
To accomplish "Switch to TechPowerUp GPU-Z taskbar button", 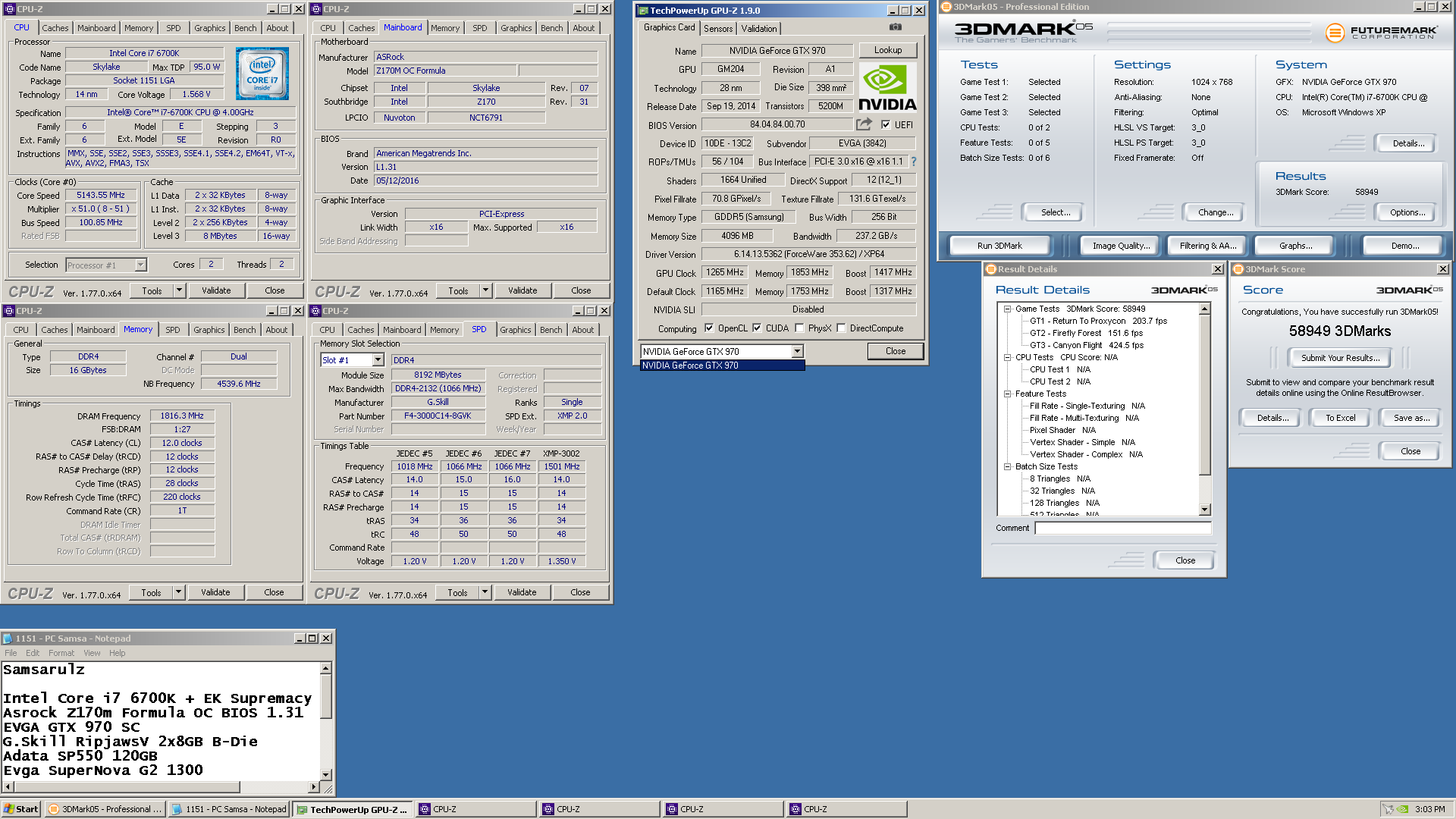I will pyautogui.click(x=352, y=809).
